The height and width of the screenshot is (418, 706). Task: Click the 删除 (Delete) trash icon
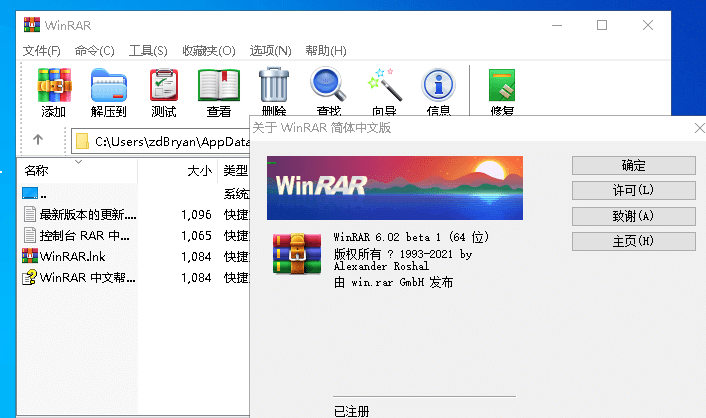[x=273, y=87]
